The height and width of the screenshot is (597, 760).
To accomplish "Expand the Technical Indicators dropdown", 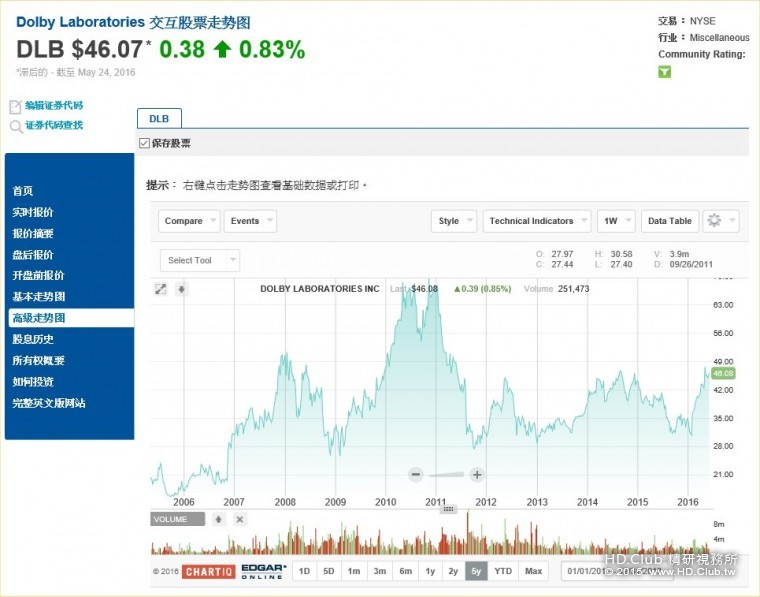I will [536, 221].
